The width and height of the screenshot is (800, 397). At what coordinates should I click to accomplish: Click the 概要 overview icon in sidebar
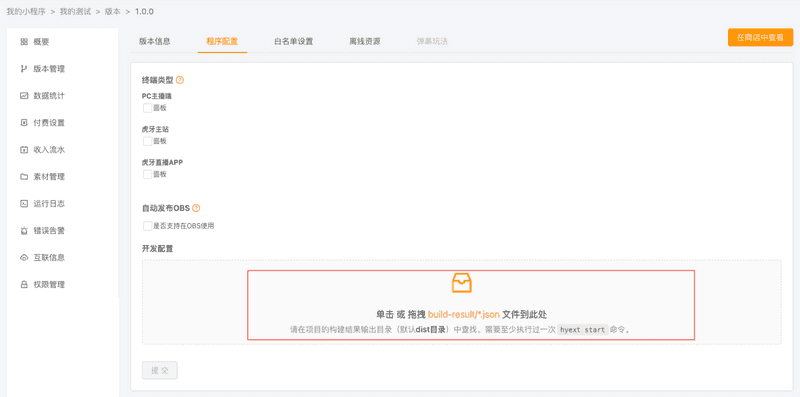click(24, 42)
